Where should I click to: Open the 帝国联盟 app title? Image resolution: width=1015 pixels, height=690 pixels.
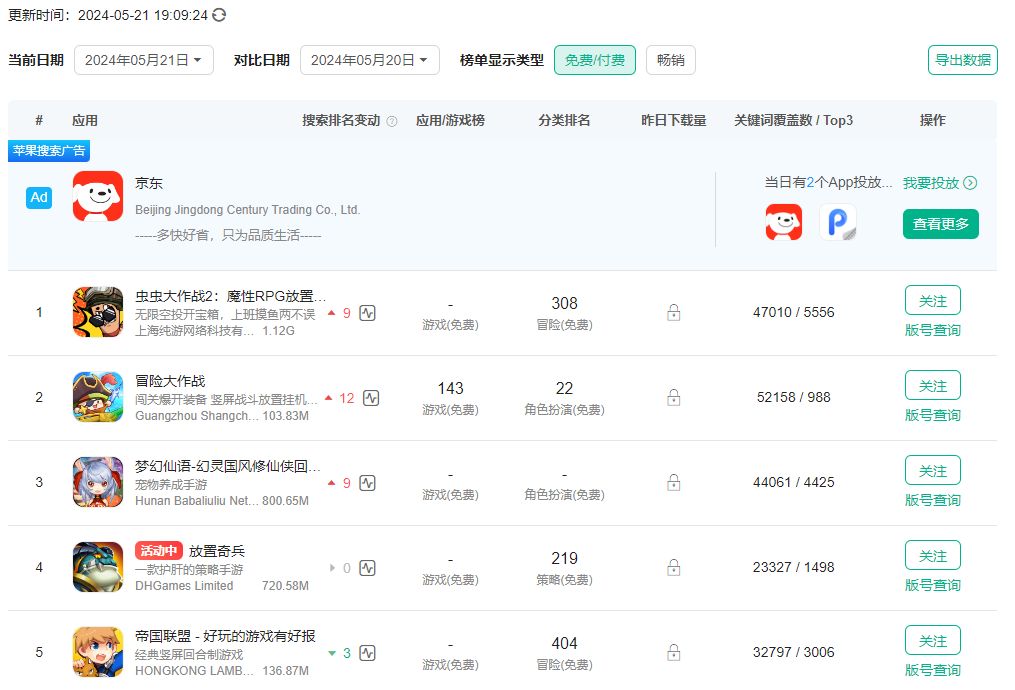225,636
